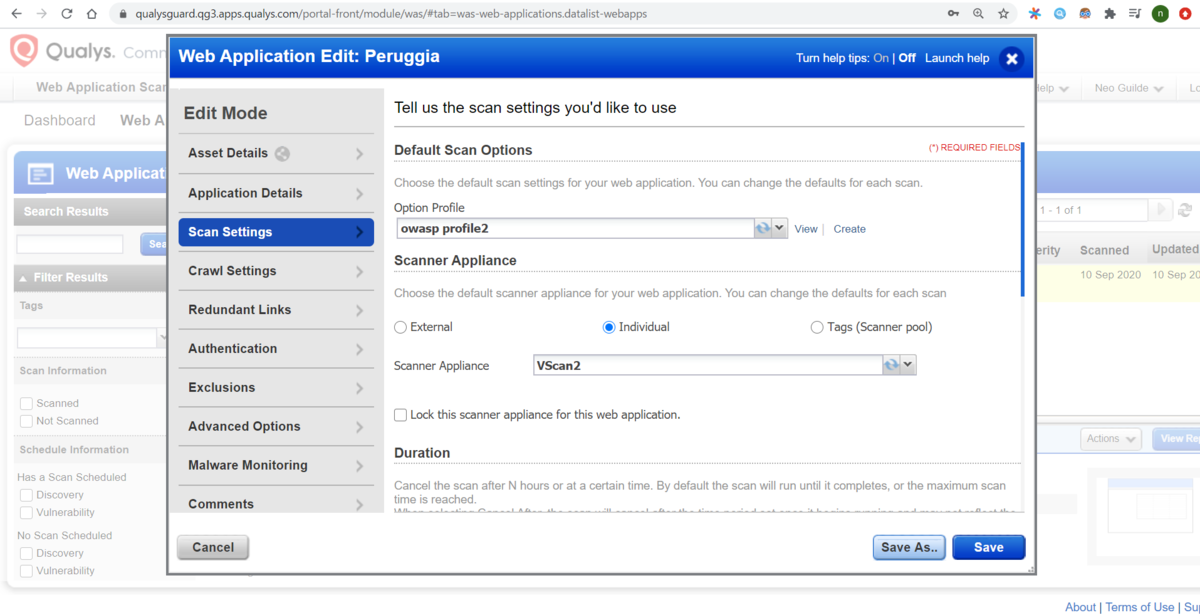The image size is (1200, 615).
Task: Click the Asset Details status icon
Action: [283, 154]
